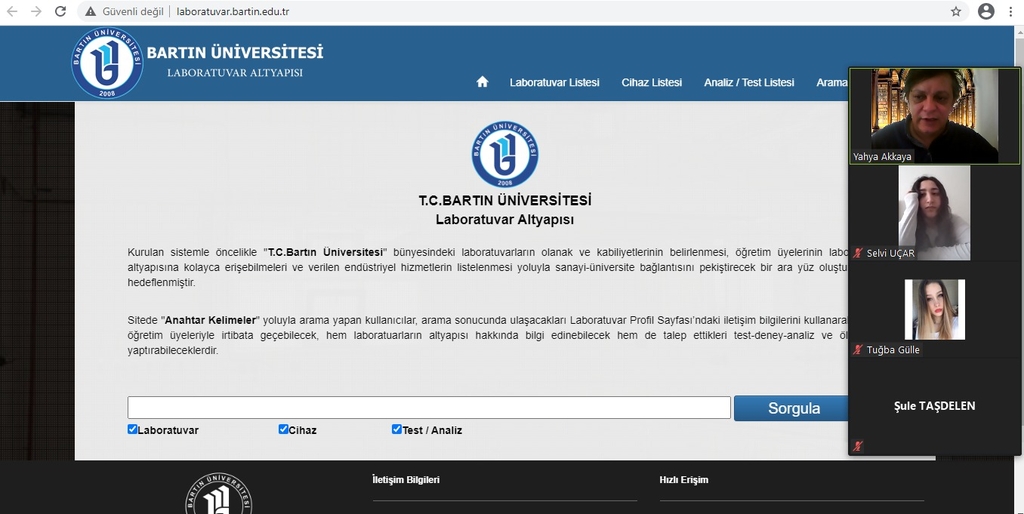This screenshot has width=1024, height=514.
Task: Click the Yahya Akkaya name label
Action: pyautogui.click(x=882, y=157)
